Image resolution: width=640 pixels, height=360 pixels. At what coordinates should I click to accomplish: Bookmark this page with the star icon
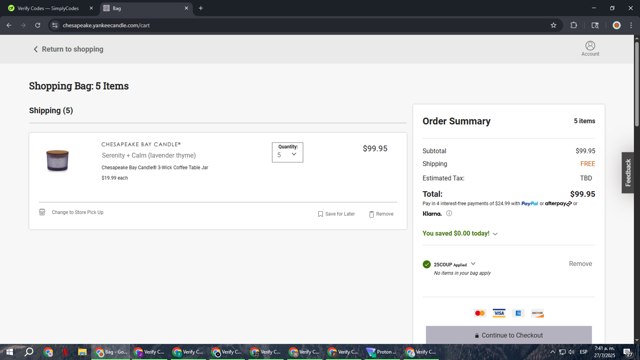click(553, 25)
